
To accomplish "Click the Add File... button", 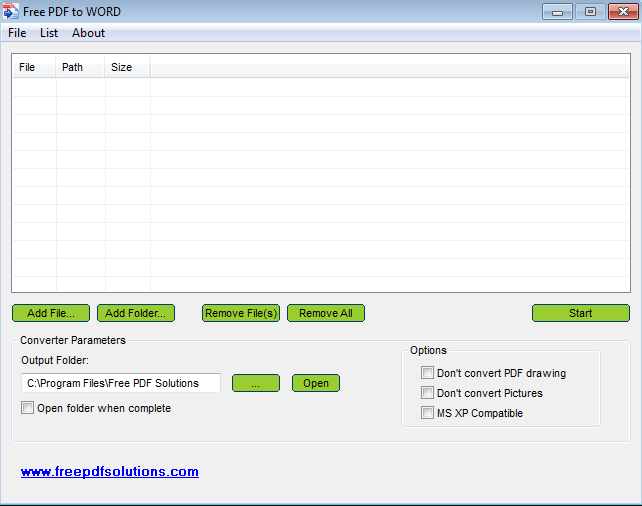I will coord(51,313).
